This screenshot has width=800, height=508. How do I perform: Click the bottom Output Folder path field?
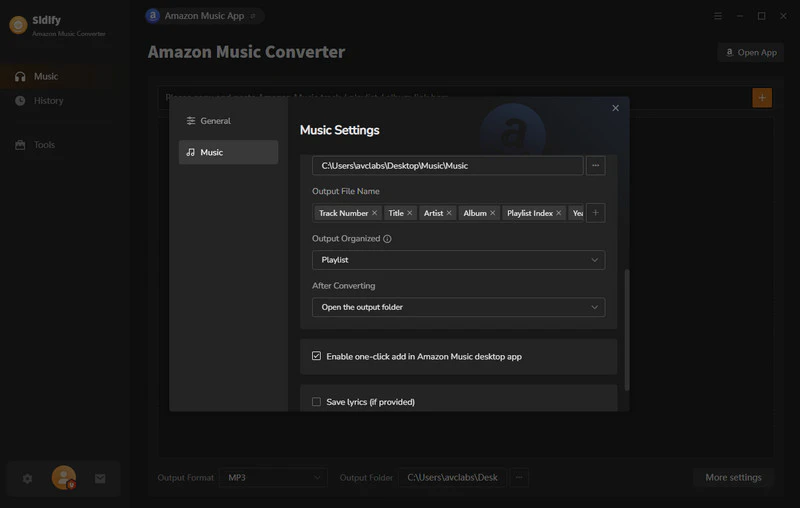(452, 477)
